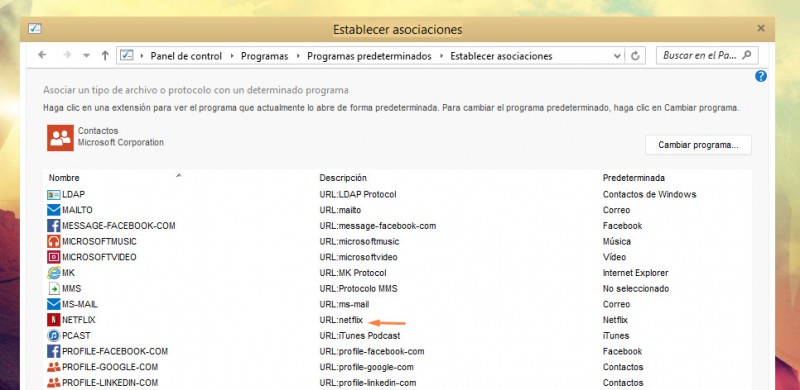Select the MS-MAIL row name
The image size is (800, 390).
coord(80,304)
